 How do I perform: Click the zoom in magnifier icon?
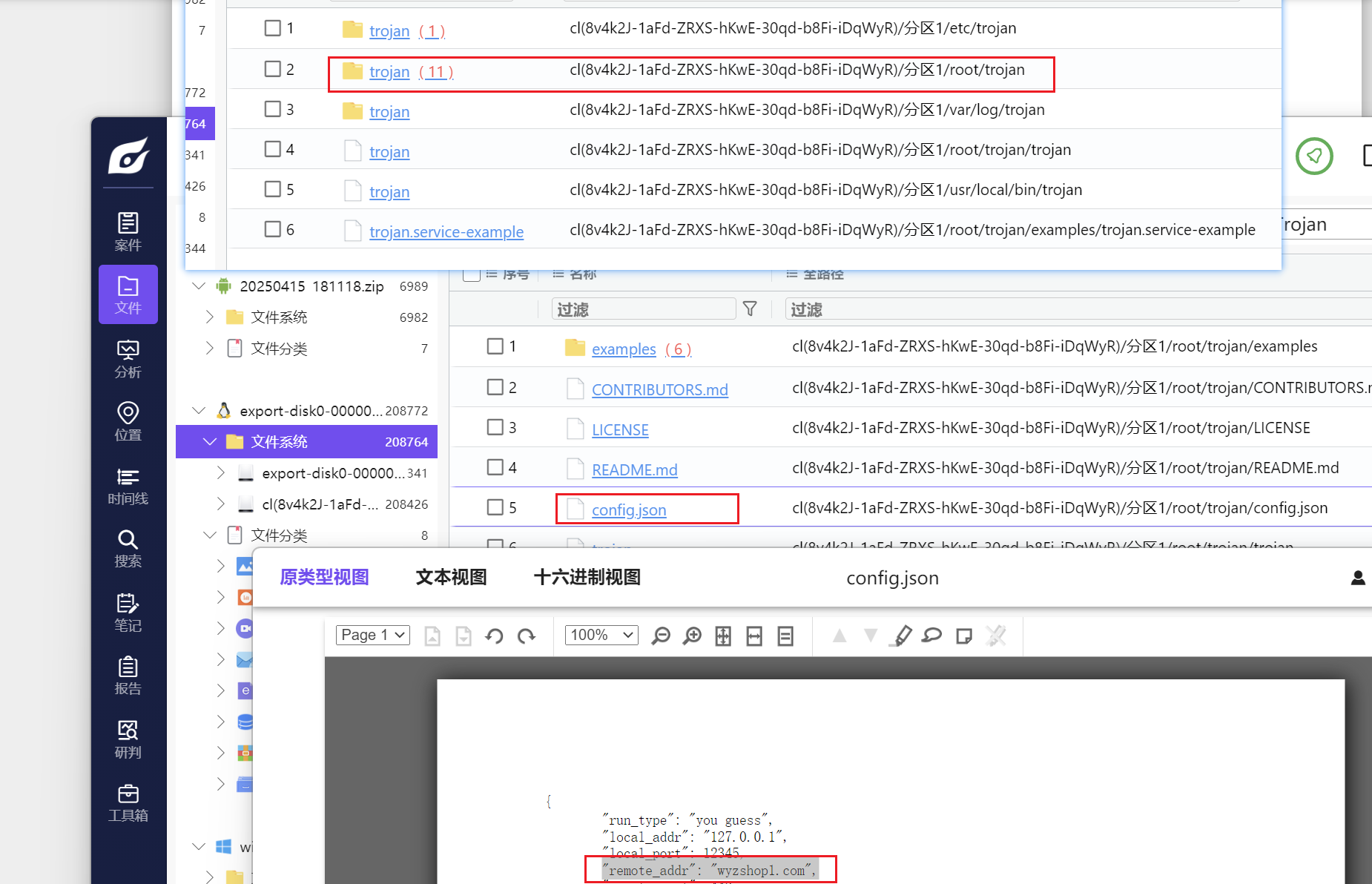click(x=692, y=636)
